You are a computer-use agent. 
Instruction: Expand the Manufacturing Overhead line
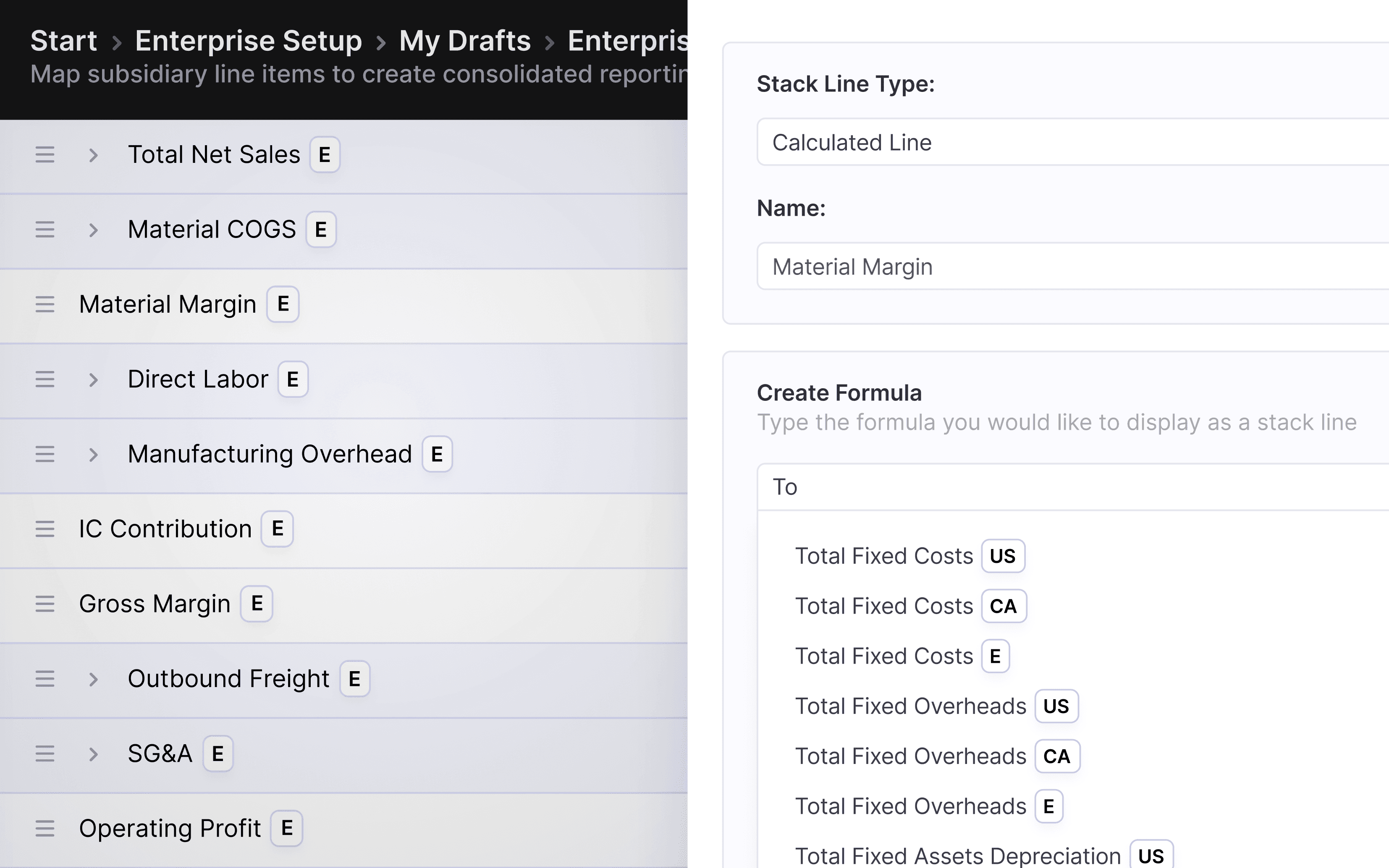point(94,455)
